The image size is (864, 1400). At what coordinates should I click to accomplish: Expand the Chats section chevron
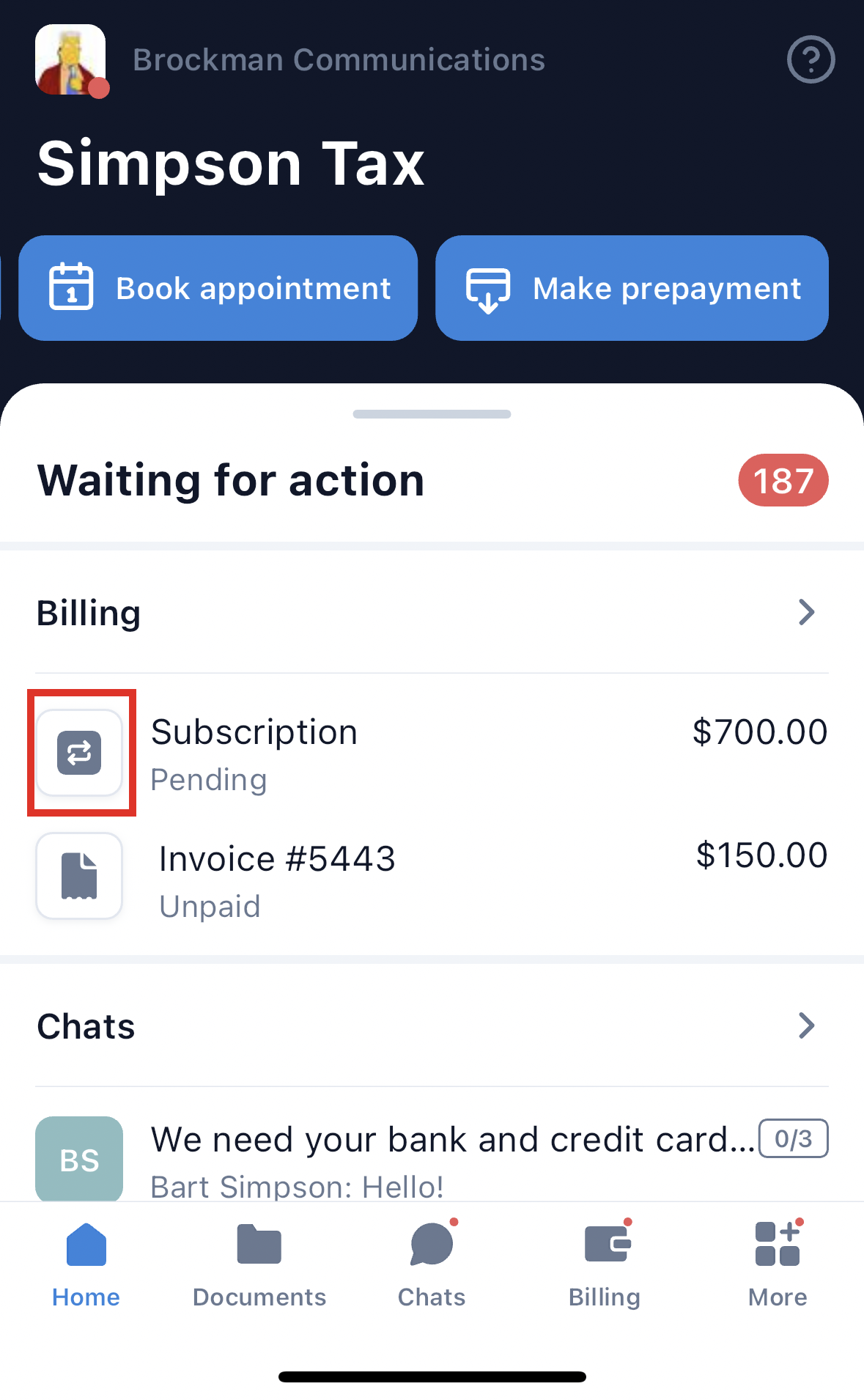pyautogui.click(x=806, y=1026)
